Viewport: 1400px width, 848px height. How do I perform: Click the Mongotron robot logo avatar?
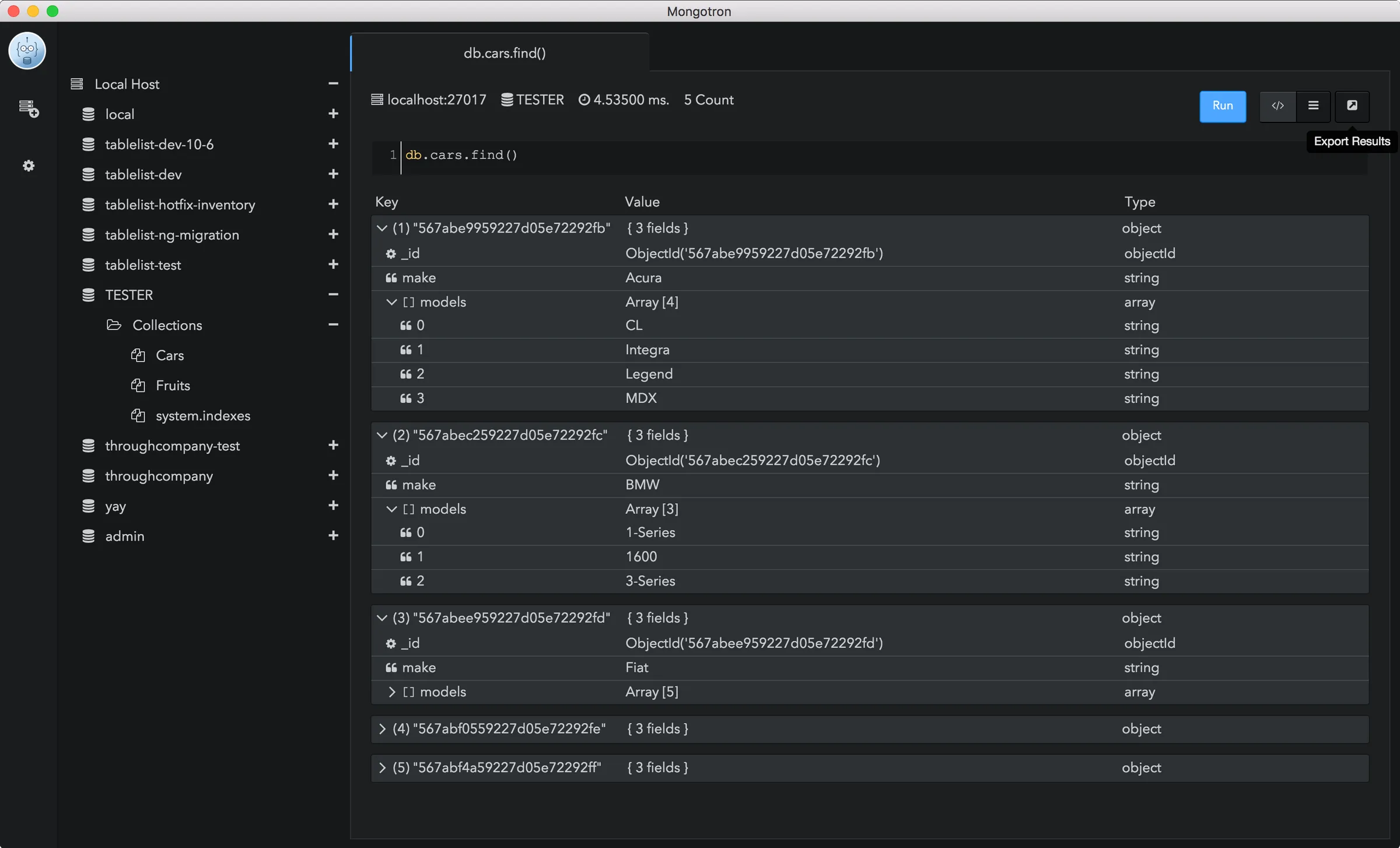(x=27, y=50)
